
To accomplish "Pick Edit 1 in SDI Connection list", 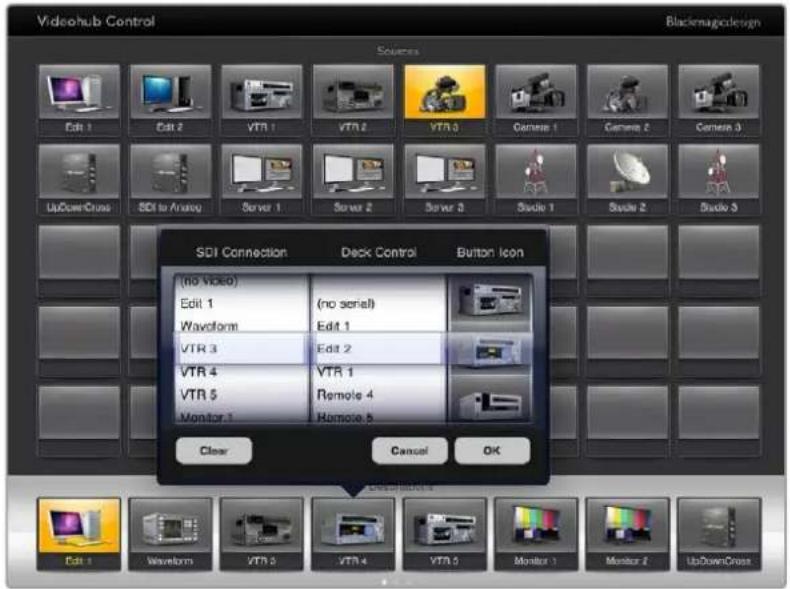I will pyautogui.click(x=241, y=303).
